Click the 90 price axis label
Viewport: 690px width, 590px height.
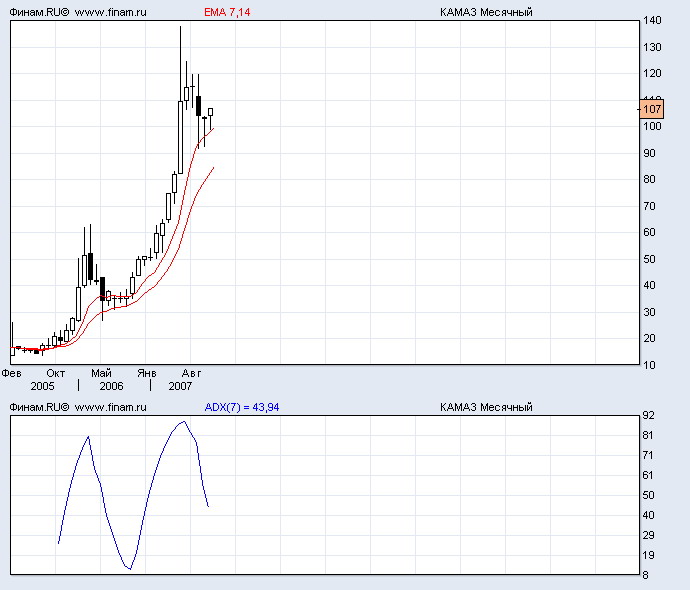(x=650, y=153)
